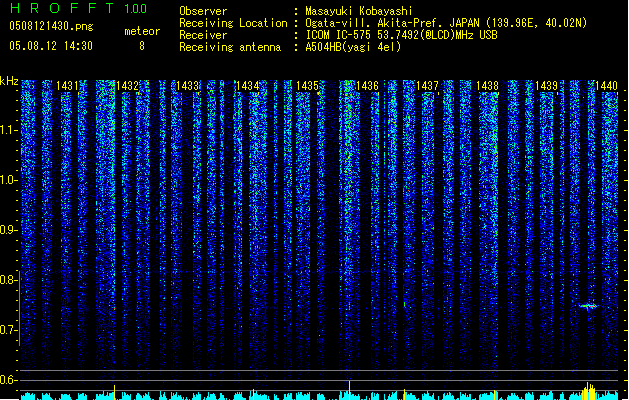Viewport: 629px width, 400px height.
Task: Click the date stamp 05.08.12 14:30
Action: (x=51, y=45)
